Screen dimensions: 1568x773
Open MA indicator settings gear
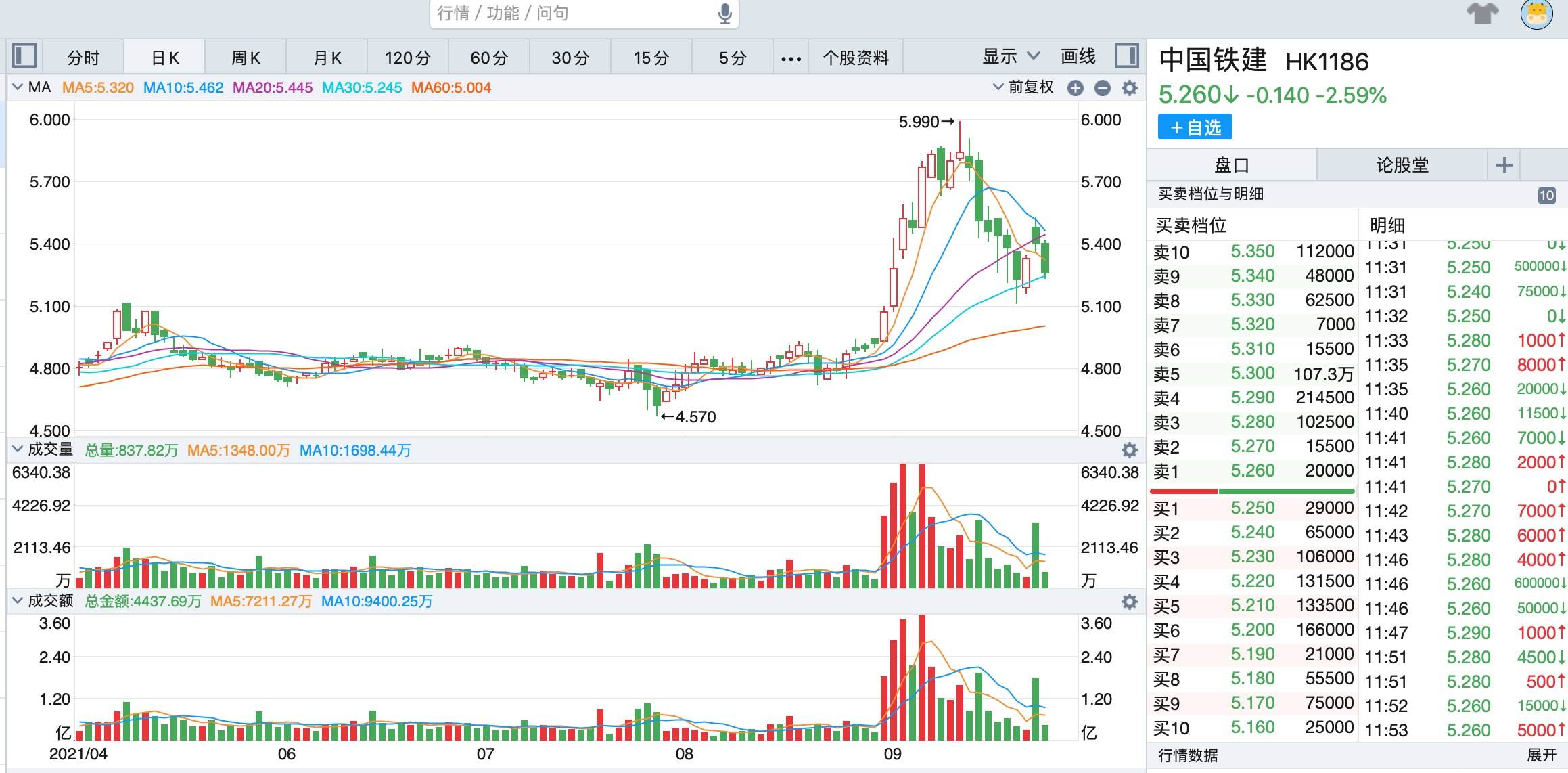tap(1130, 88)
